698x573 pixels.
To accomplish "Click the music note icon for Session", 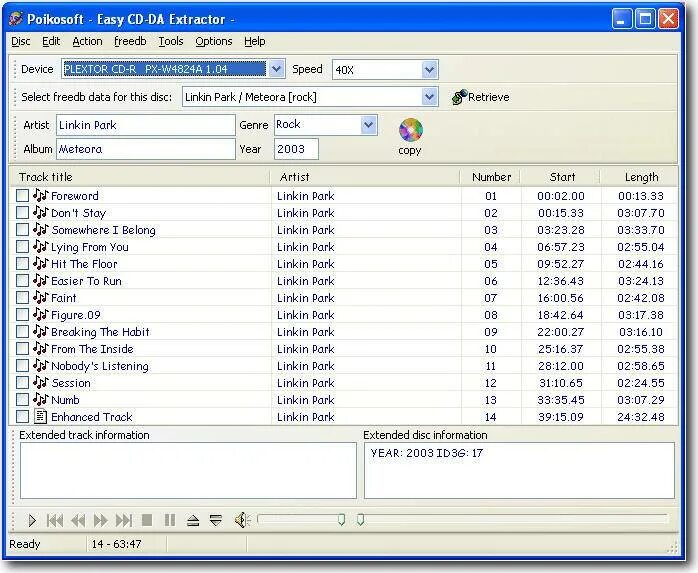I will click(x=41, y=382).
